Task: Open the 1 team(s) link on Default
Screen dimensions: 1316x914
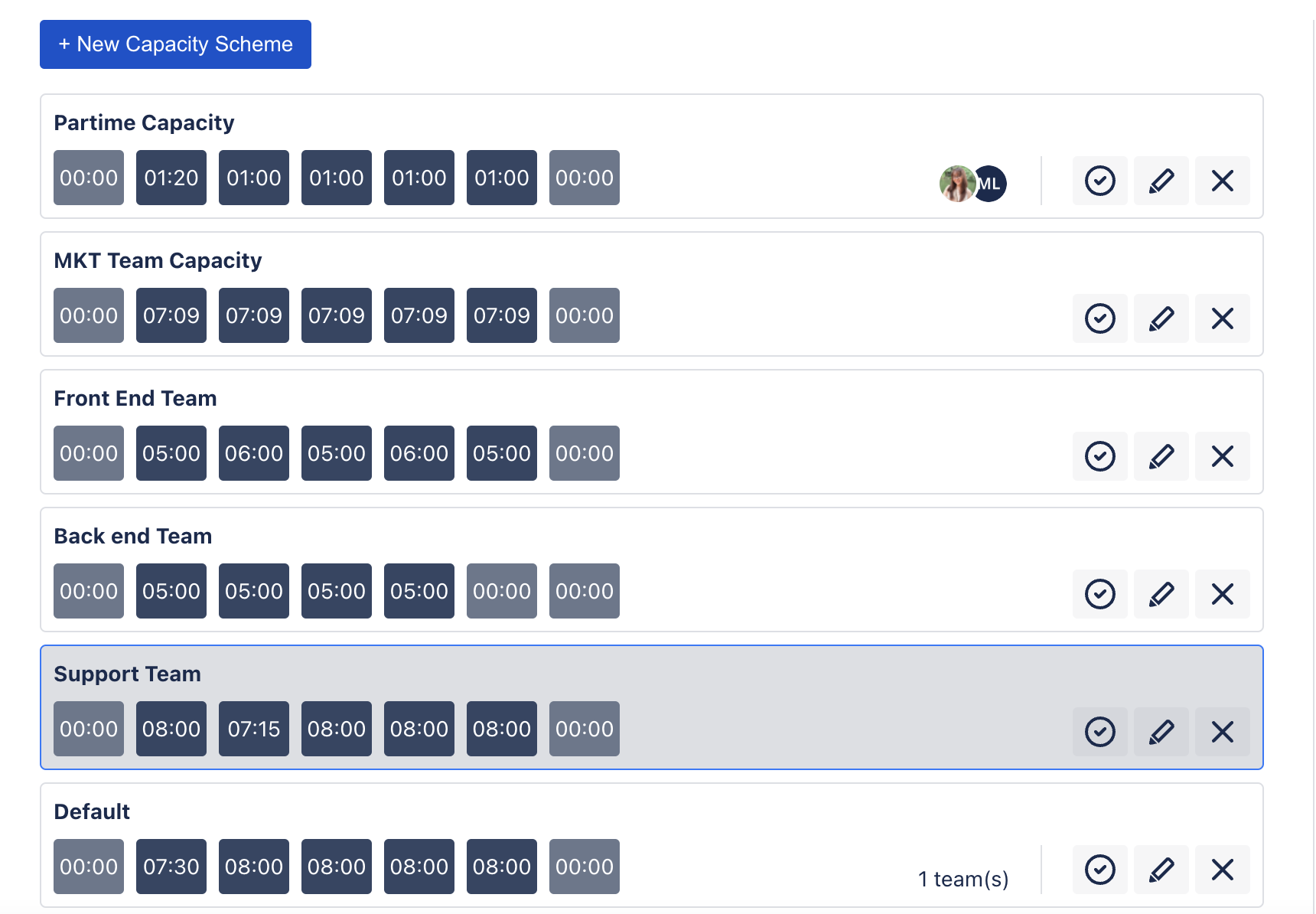Action: point(964,878)
